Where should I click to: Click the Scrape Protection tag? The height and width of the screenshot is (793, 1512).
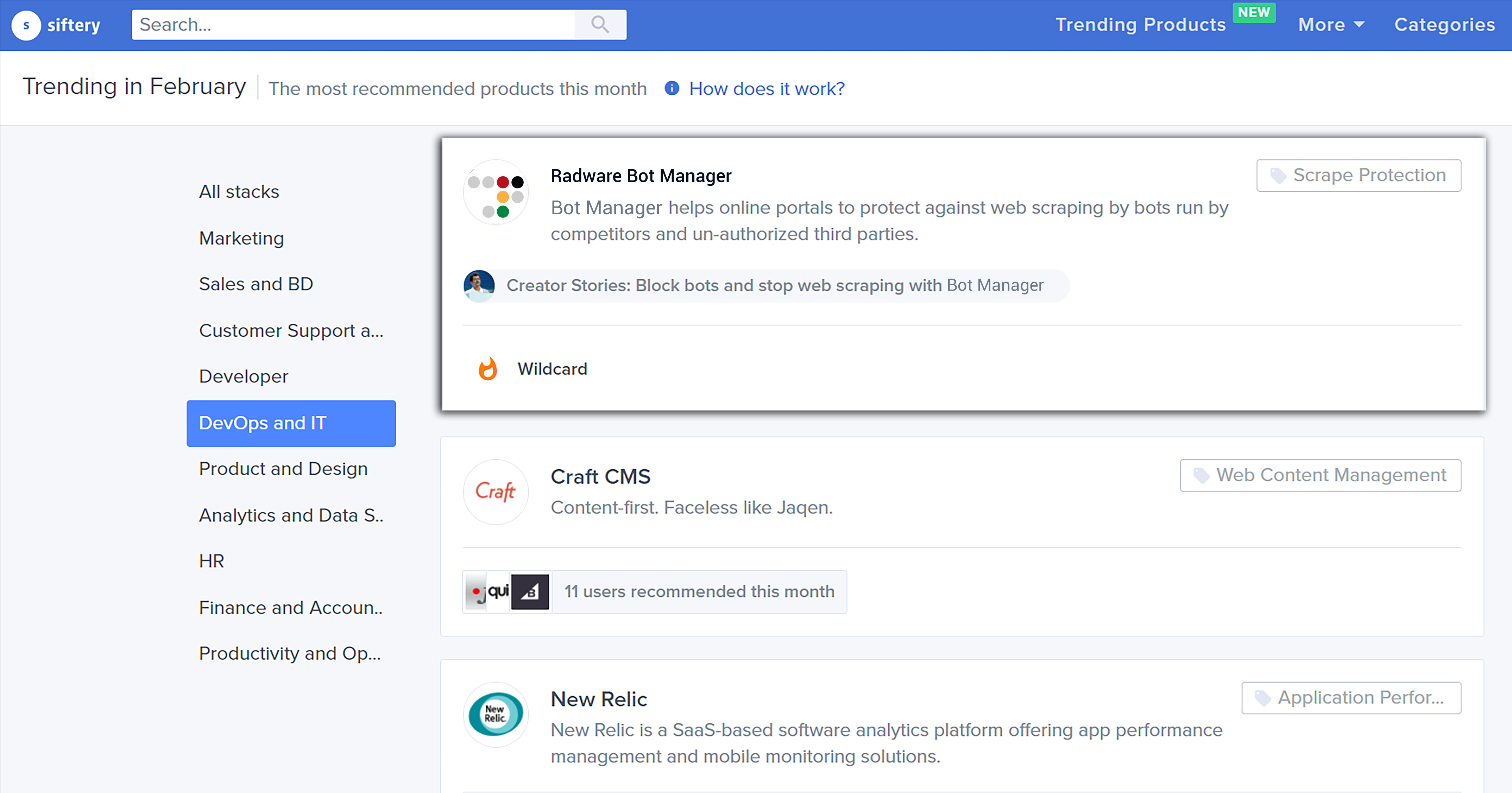tap(1358, 175)
